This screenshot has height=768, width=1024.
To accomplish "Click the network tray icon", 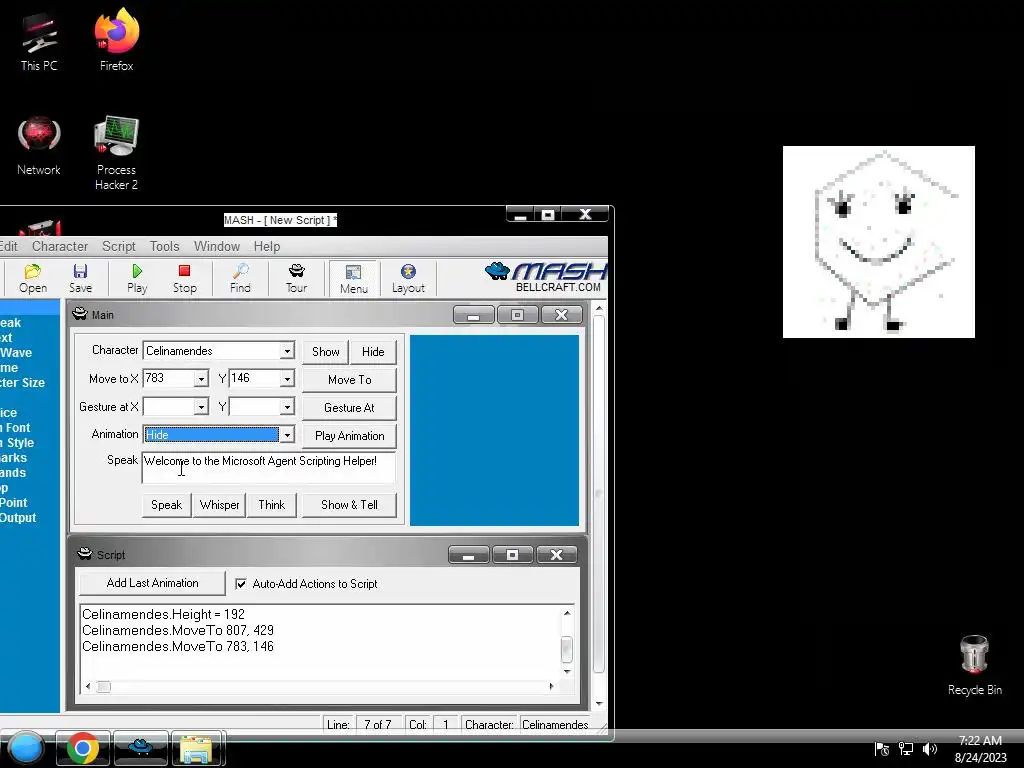I will 906,749.
